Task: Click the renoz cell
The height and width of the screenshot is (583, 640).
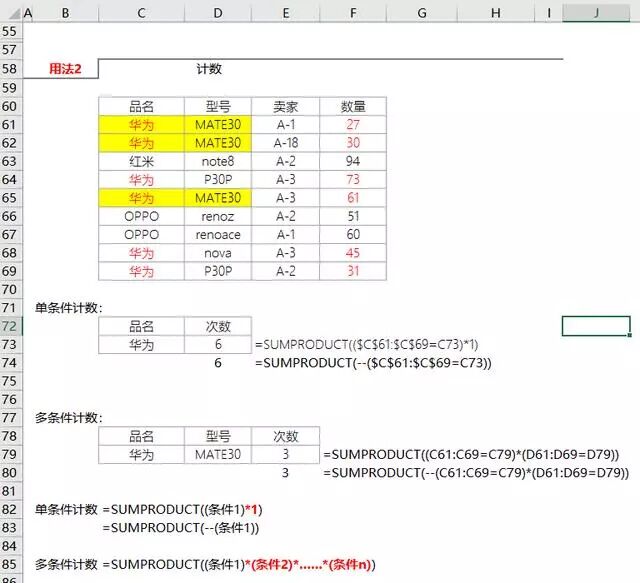Action: coord(218,216)
